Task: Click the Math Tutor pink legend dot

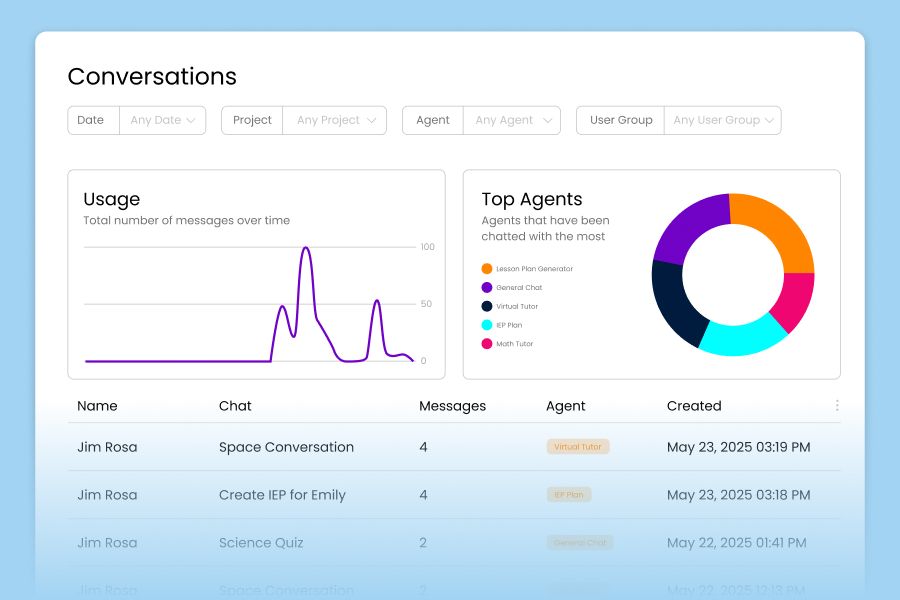Action: 488,344
